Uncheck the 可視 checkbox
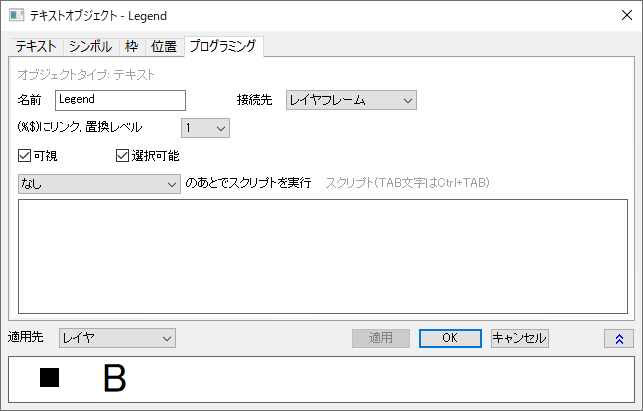 [25, 156]
